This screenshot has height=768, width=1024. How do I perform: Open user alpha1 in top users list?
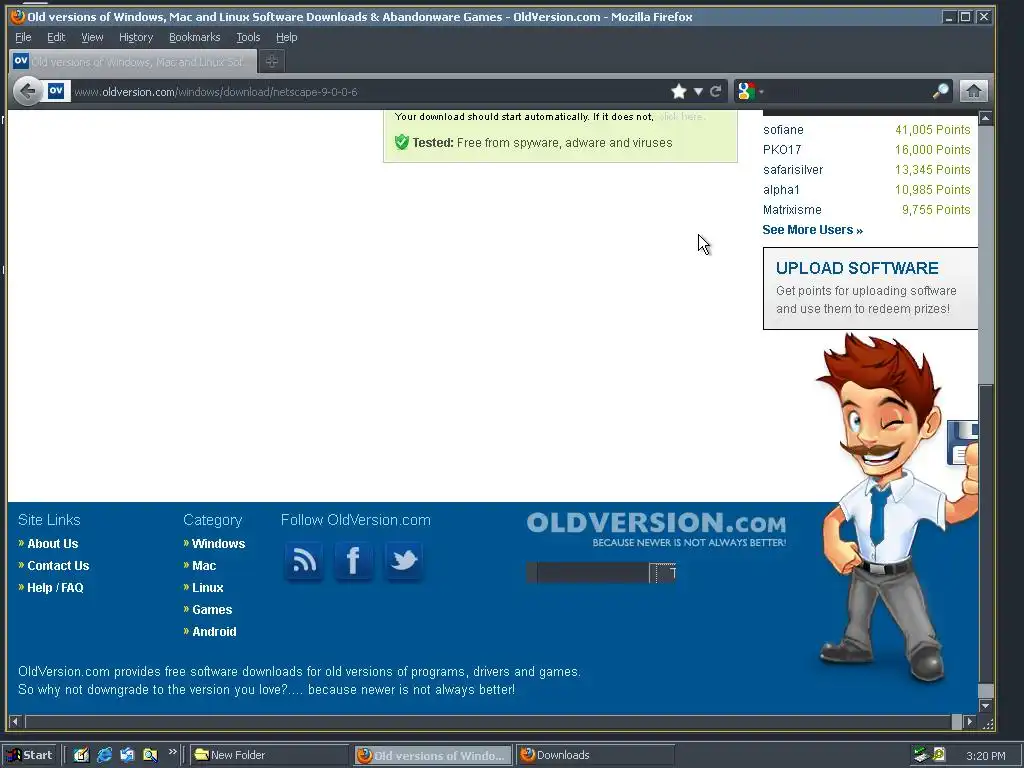pyautogui.click(x=781, y=190)
